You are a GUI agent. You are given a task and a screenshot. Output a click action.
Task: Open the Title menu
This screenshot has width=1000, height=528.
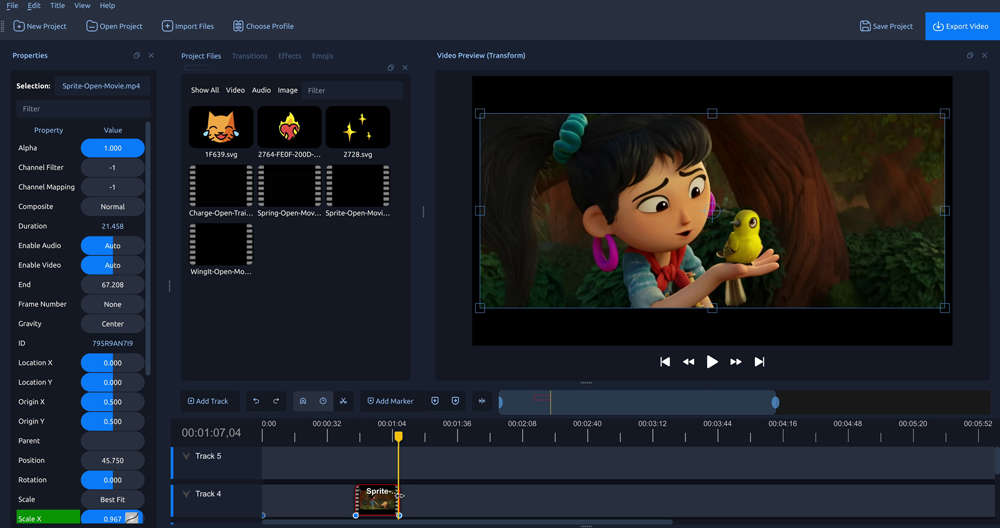click(x=58, y=6)
